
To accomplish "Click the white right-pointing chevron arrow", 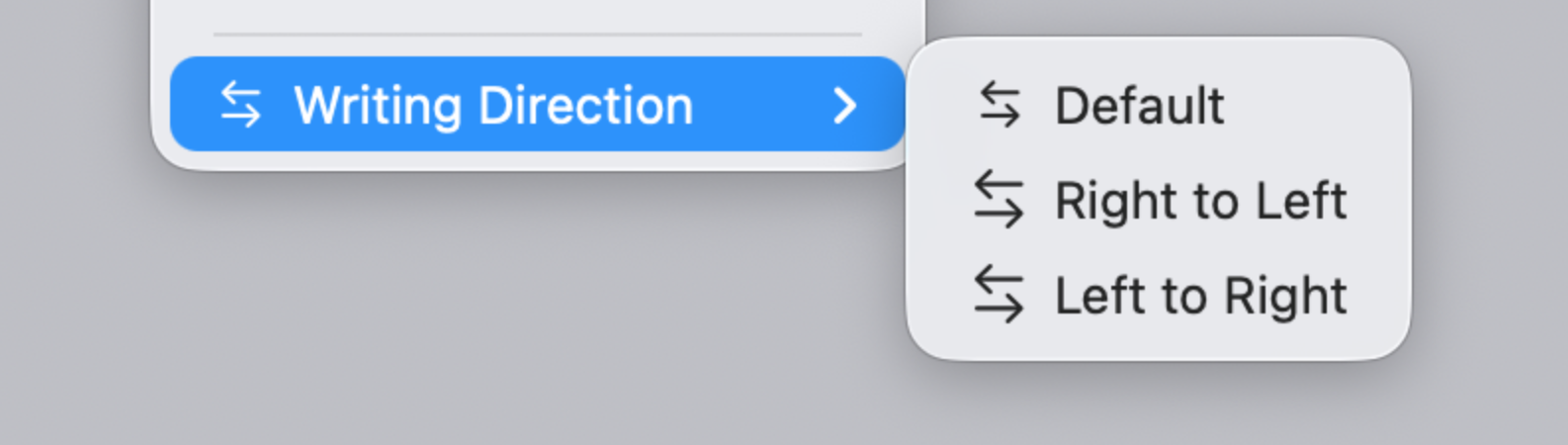I will coord(844,105).
